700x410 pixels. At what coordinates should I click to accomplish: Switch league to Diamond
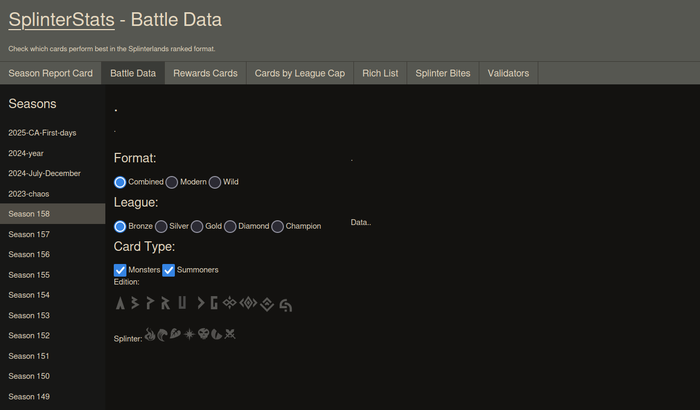(x=230, y=226)
